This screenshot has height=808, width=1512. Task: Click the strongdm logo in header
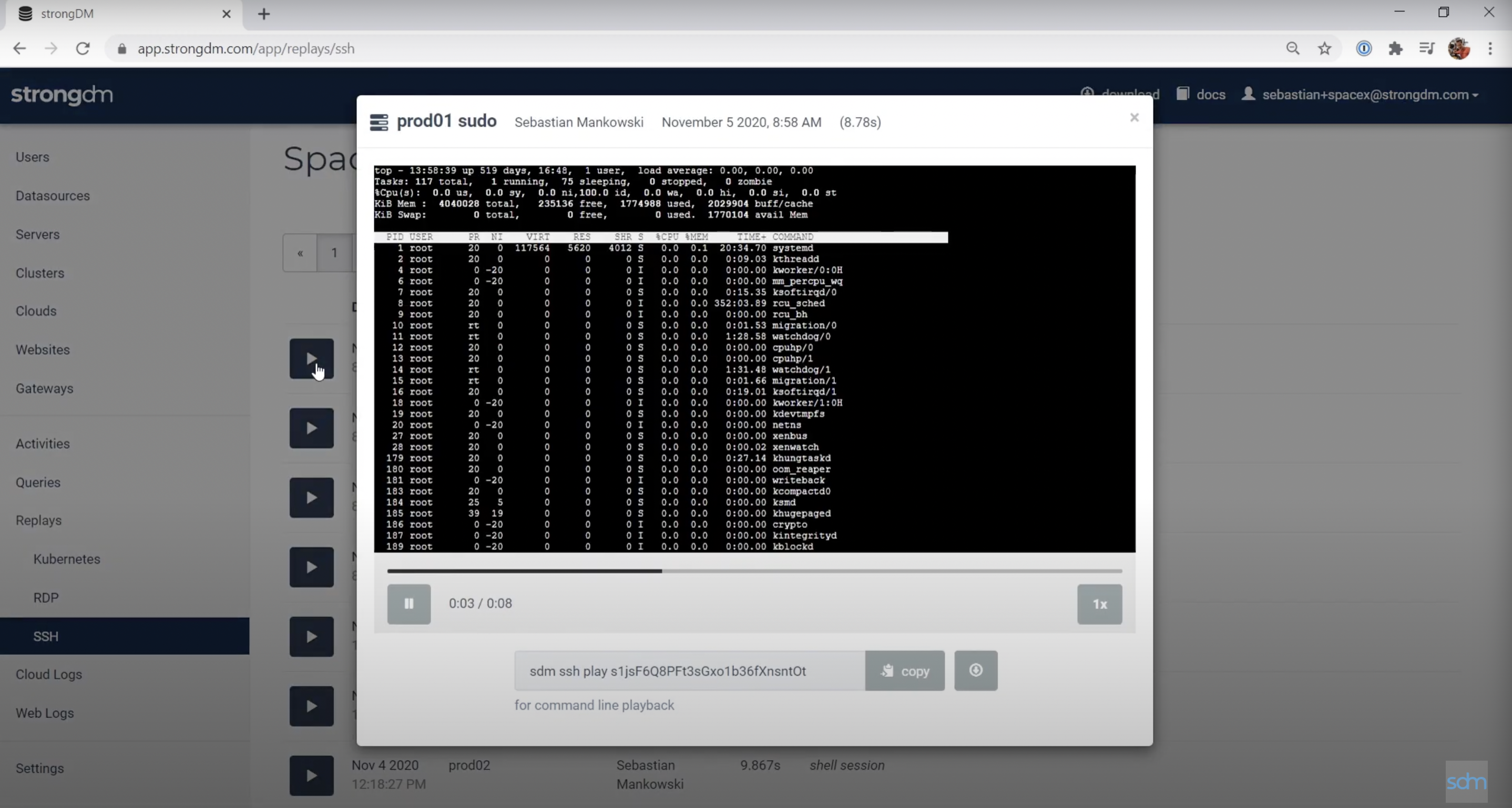tap(62, 95)
